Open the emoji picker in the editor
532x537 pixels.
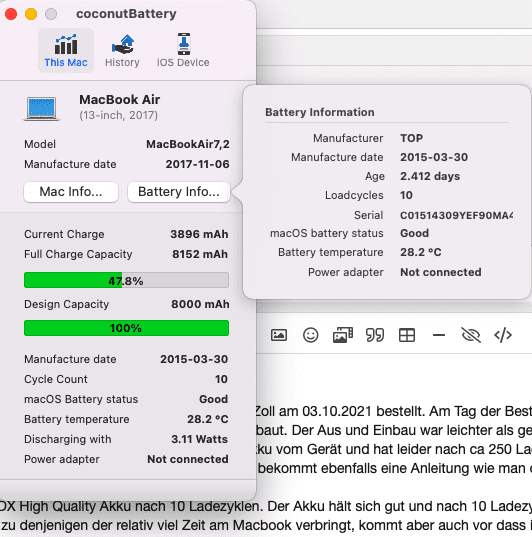pos(311,335)
